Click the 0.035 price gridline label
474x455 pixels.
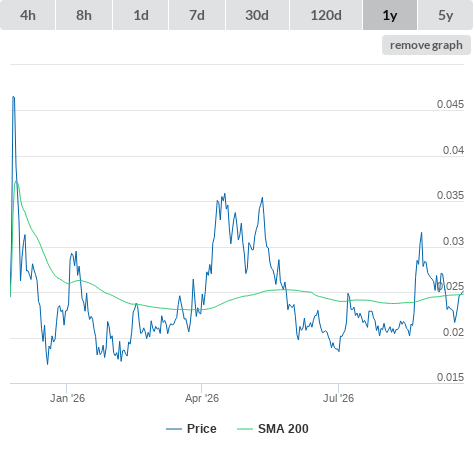pyautogui.click(x=450, y=195)
